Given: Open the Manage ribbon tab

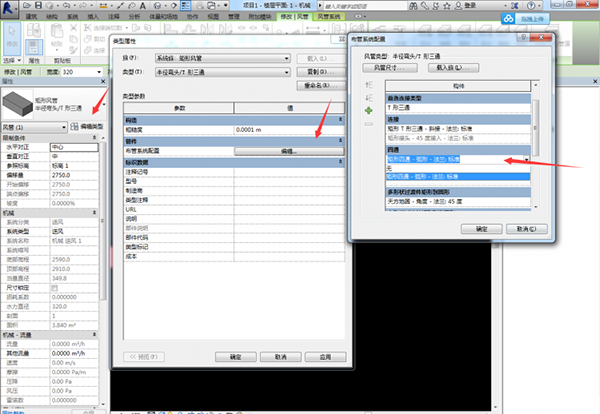Looking at the screenshot, I should [234, 16].
